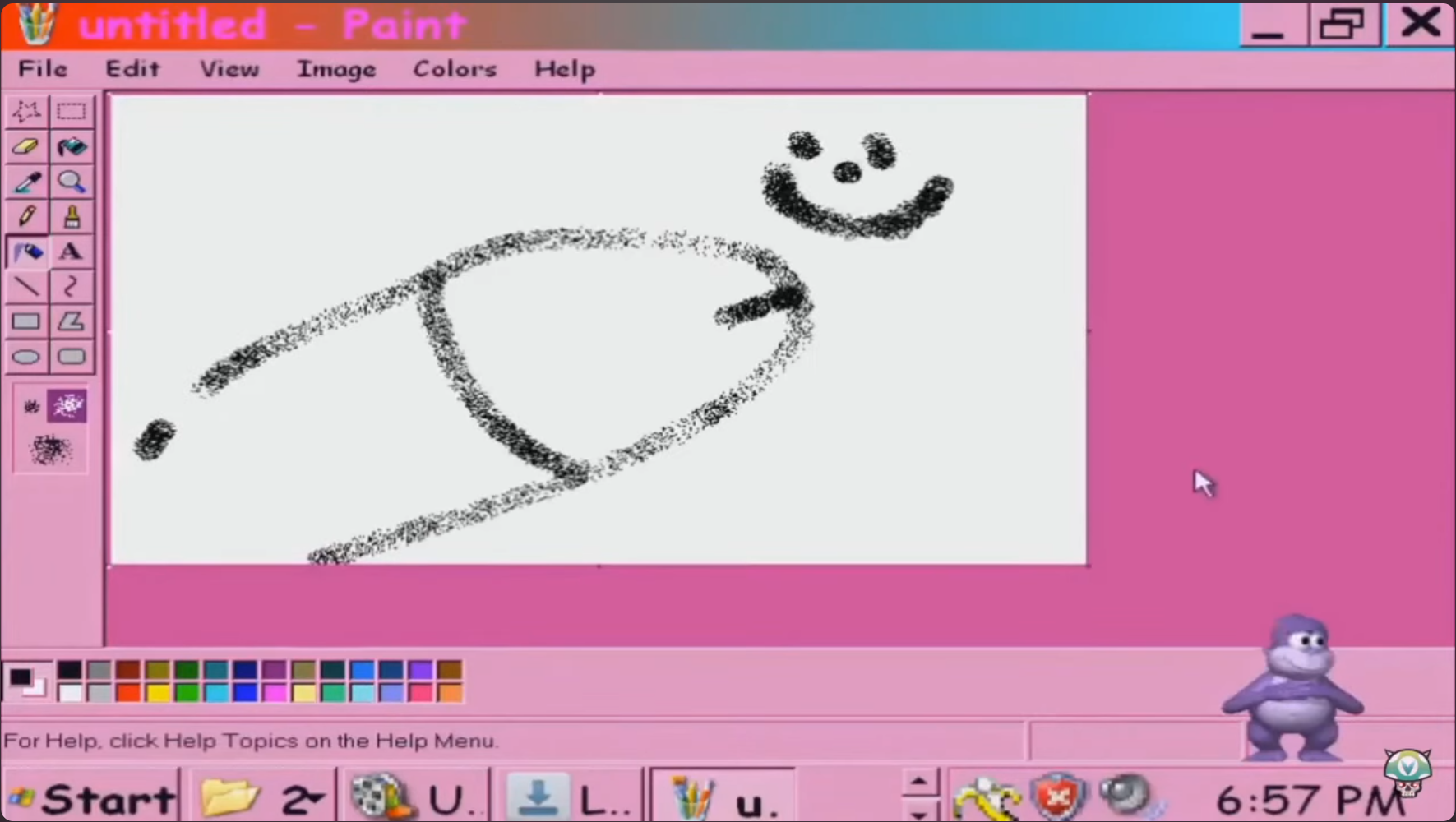Screen dimensions: 1456x822
Task: Choose the straight Line tool
Action: tap(26, 287)
